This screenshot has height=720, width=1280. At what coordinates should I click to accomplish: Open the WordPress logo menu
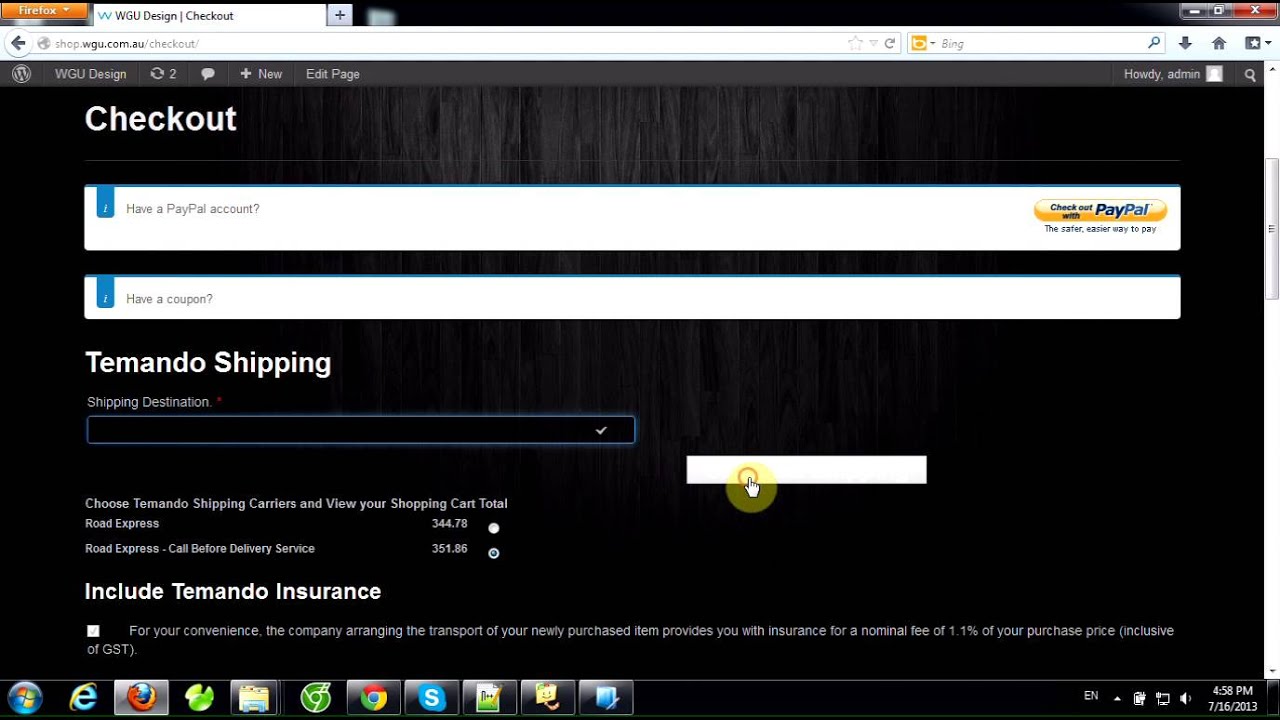21,74
